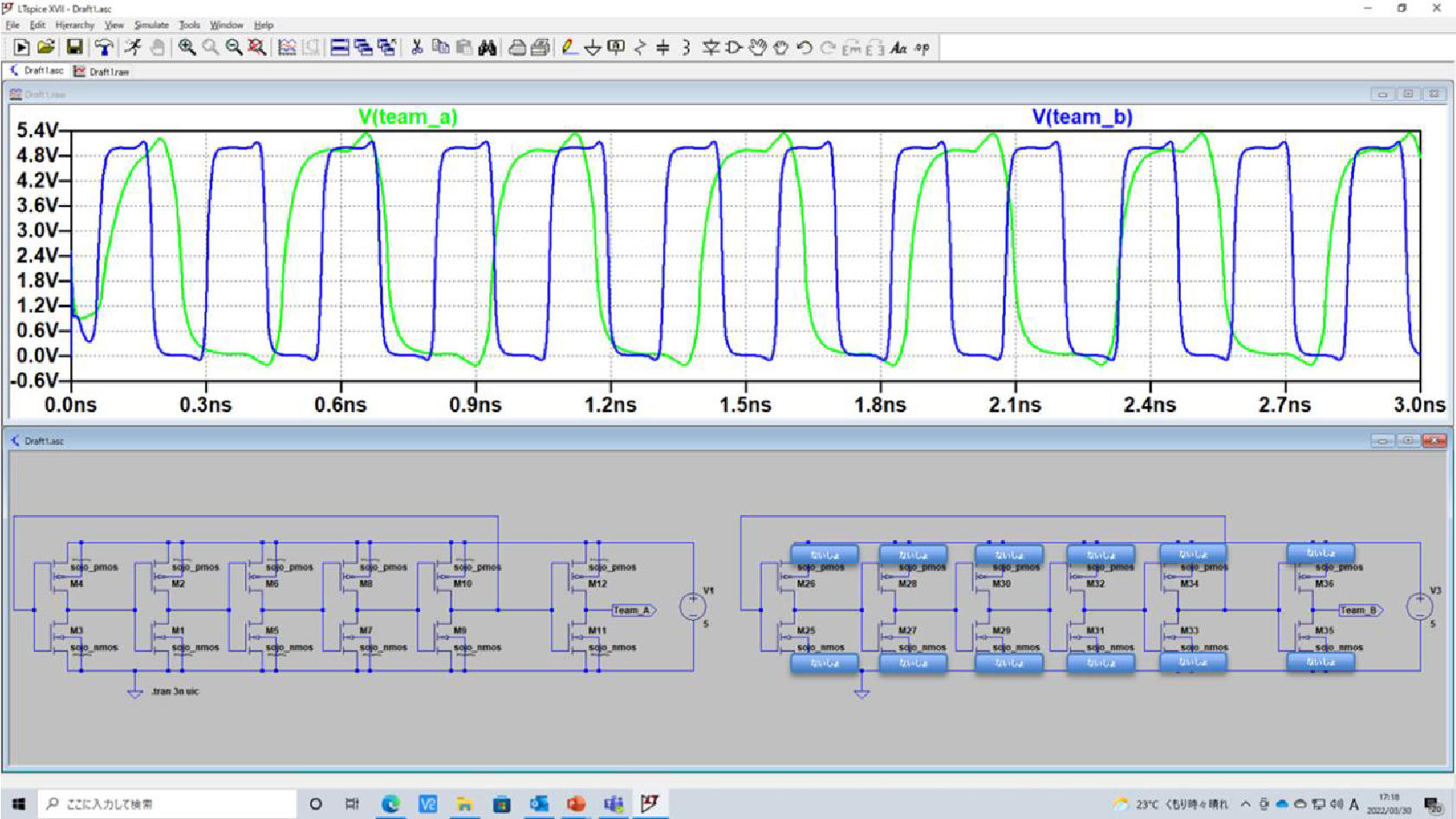Open the SPICE directive .op tool
This screenshot has width=1456, height=819.
(x=922, y=48)
